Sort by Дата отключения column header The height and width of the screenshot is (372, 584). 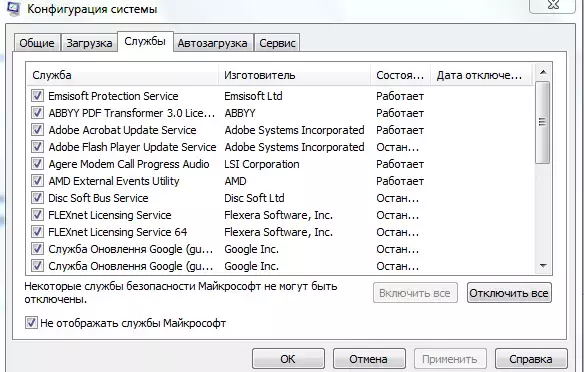pyautogui.click(x=481, y=75)
